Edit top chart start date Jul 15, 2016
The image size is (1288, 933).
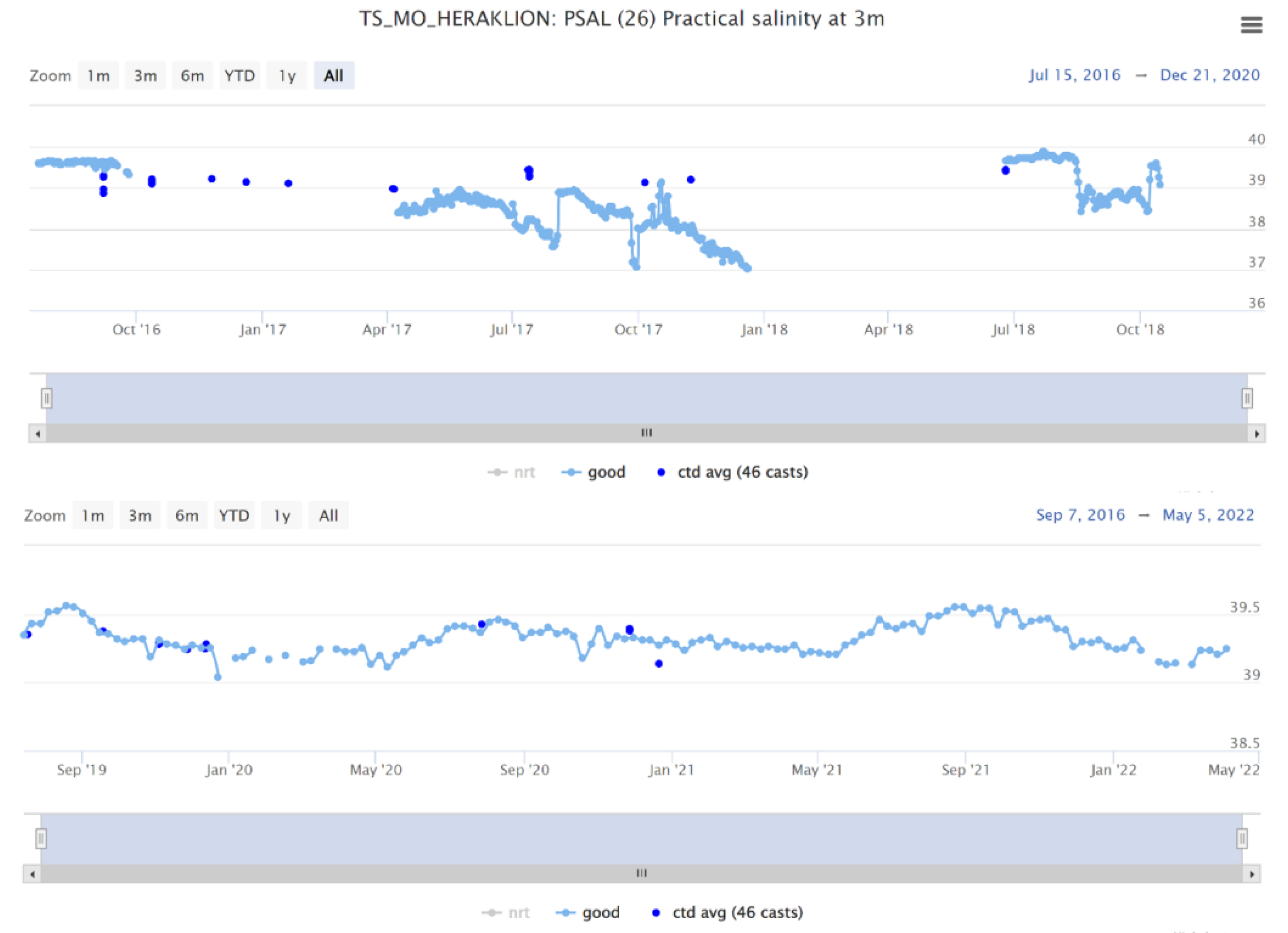(1075, 75)
